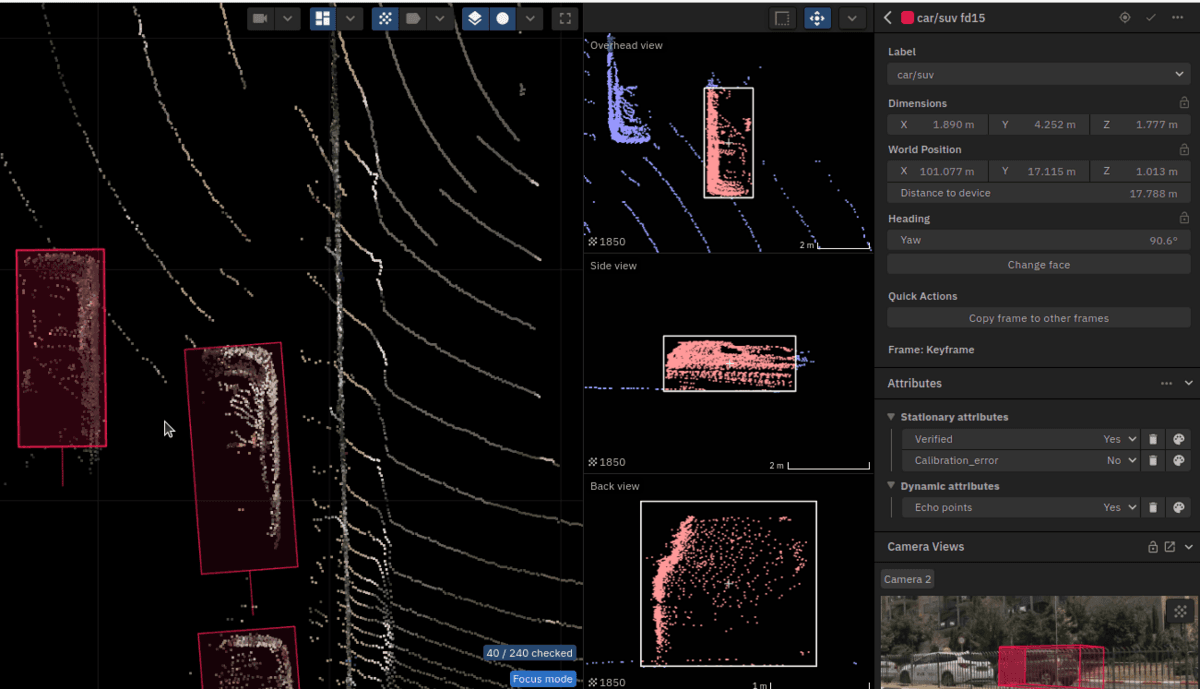Select the leftmost red cuboid in main view
The height and width of the screenshot is (689, 1200).
click(61, 347)
